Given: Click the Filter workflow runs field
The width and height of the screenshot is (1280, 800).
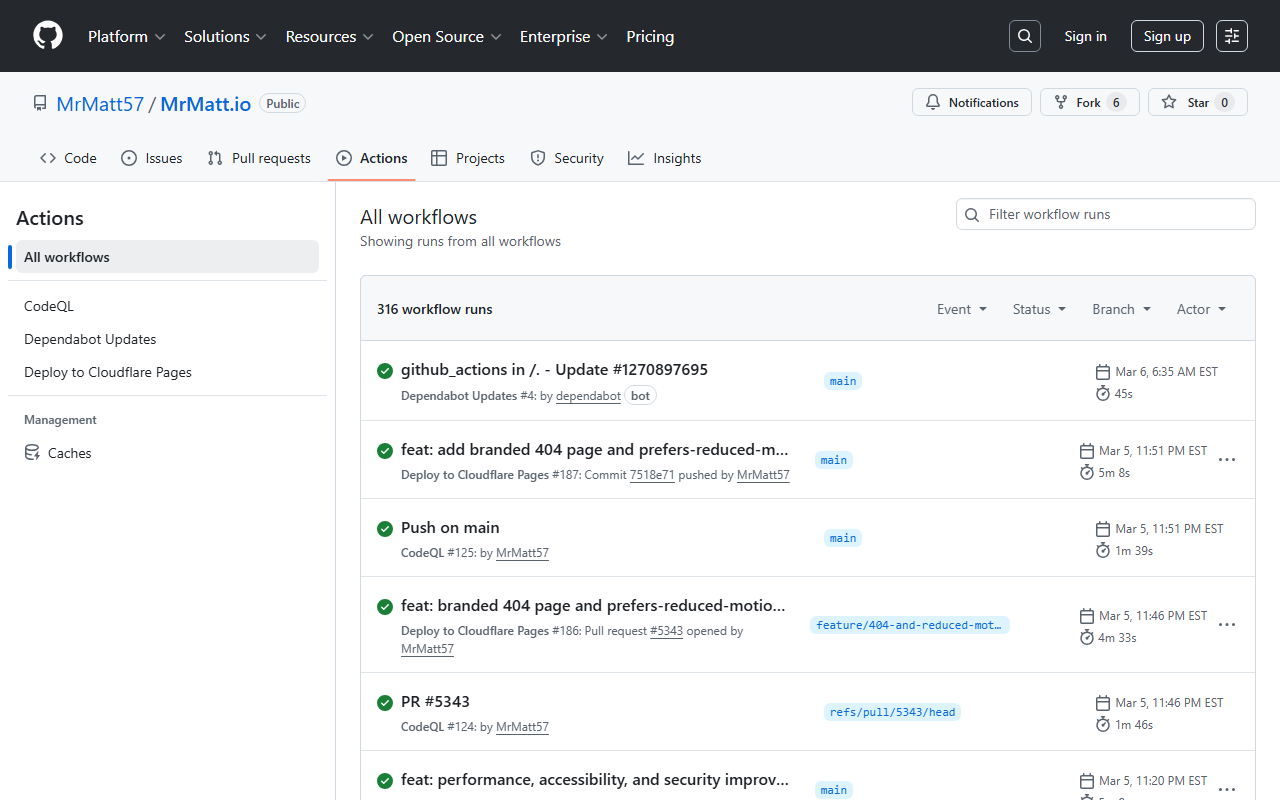Looking at the screenshot, I should (x=1105, y=214).
